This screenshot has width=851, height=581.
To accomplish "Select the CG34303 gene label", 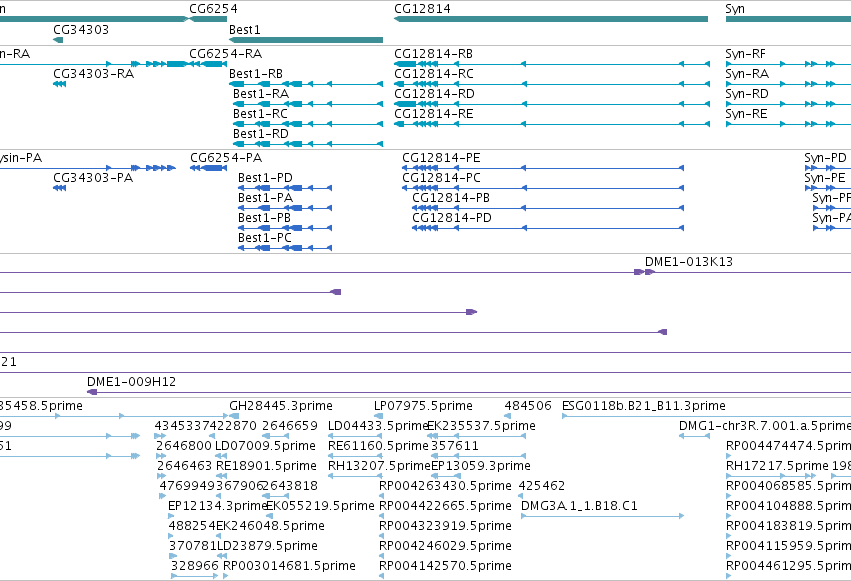I will (x=81, y=30).
